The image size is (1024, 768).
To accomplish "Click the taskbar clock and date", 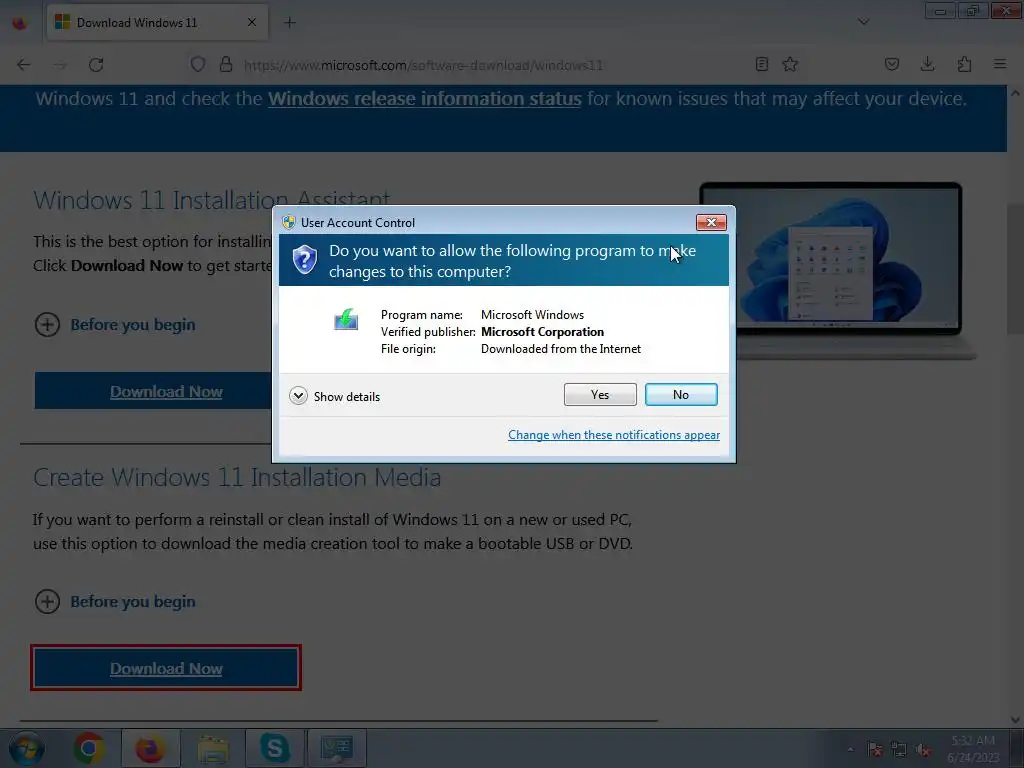I will (x=973, y=749).
